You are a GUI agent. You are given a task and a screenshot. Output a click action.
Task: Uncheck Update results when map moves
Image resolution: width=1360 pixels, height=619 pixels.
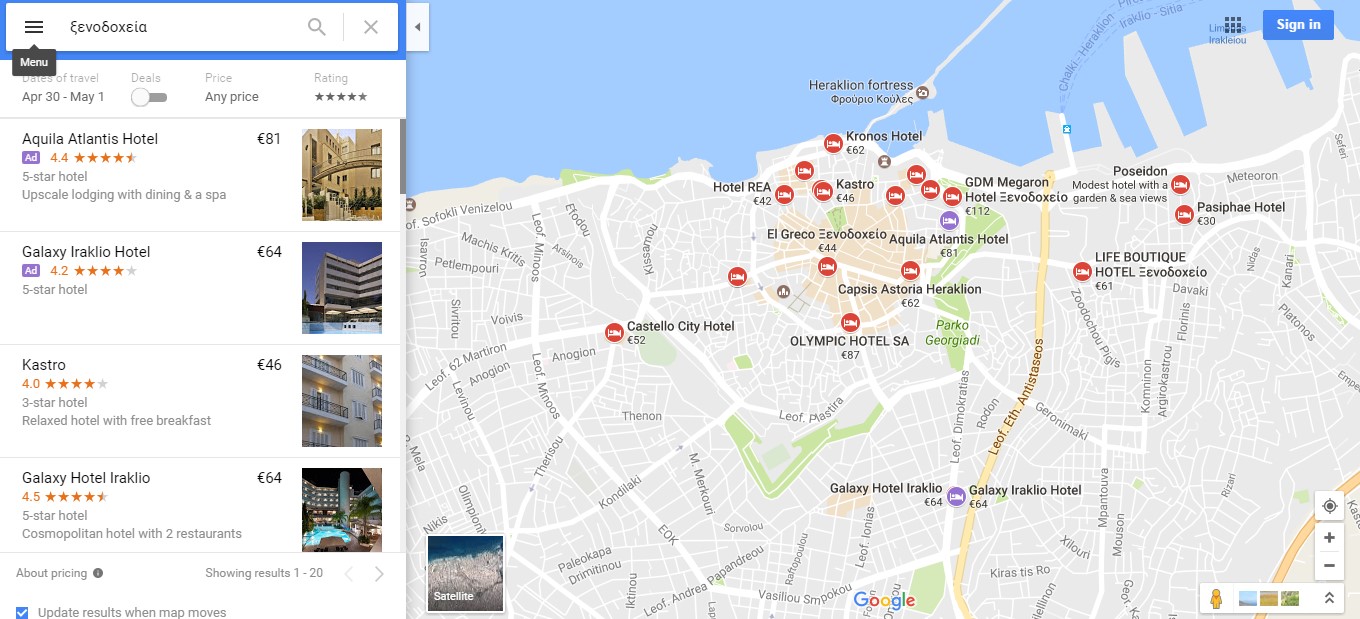click(x=22, y=612)
